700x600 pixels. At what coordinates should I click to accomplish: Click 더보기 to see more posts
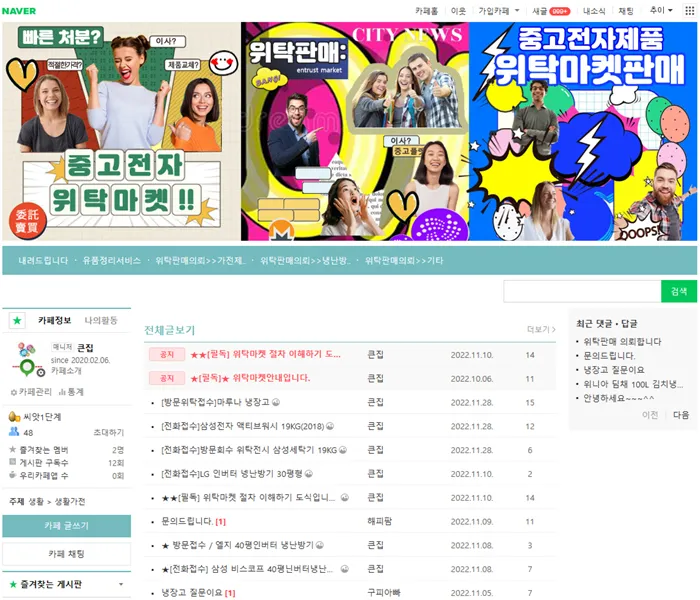(541, 329)
